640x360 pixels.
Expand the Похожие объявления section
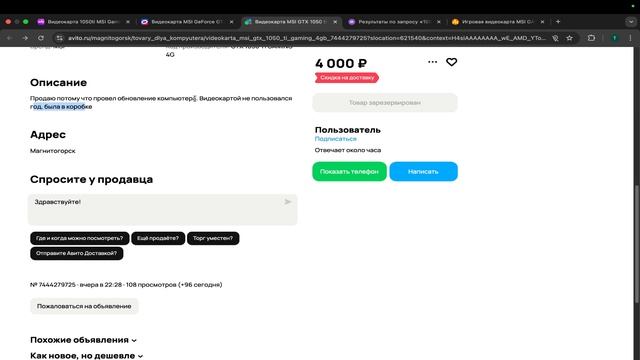coord(83,340)
